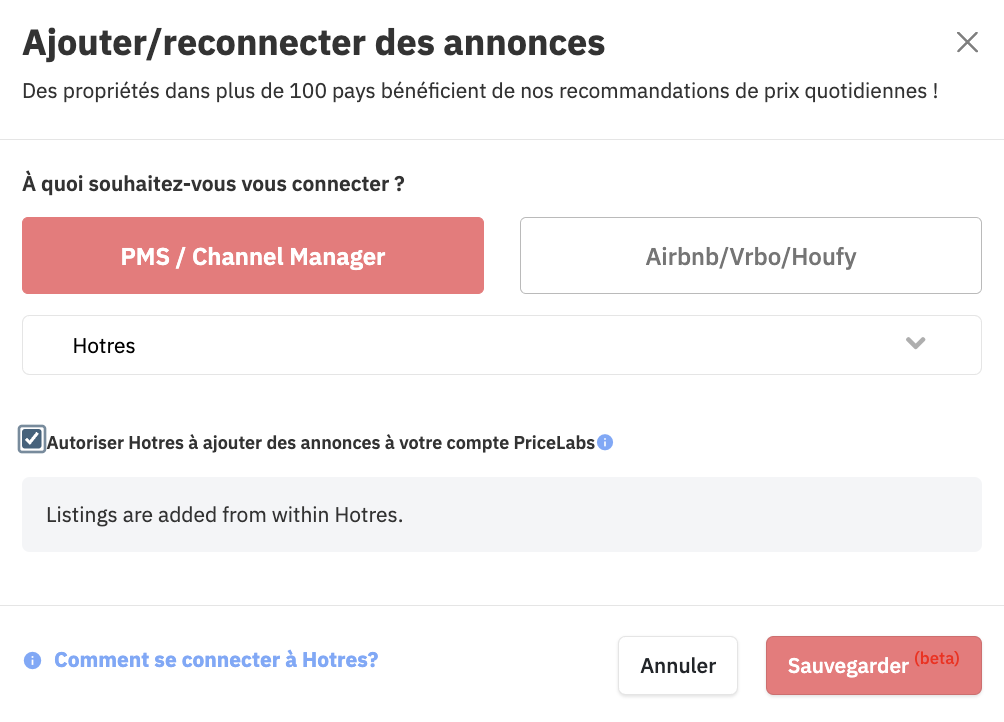Click the Annuler button
The width and height of the screenshot is (1004, 722).
tap(678, 665)
